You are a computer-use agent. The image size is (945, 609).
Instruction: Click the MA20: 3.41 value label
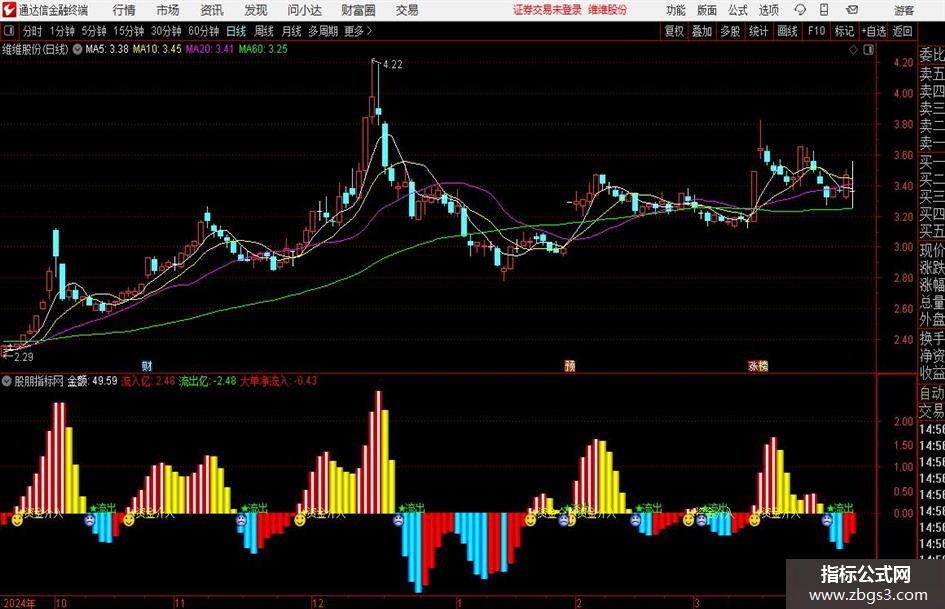209,49
